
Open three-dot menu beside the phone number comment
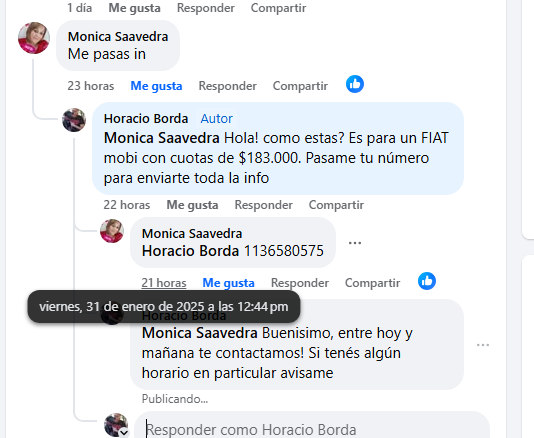click(x=355, y=243)
